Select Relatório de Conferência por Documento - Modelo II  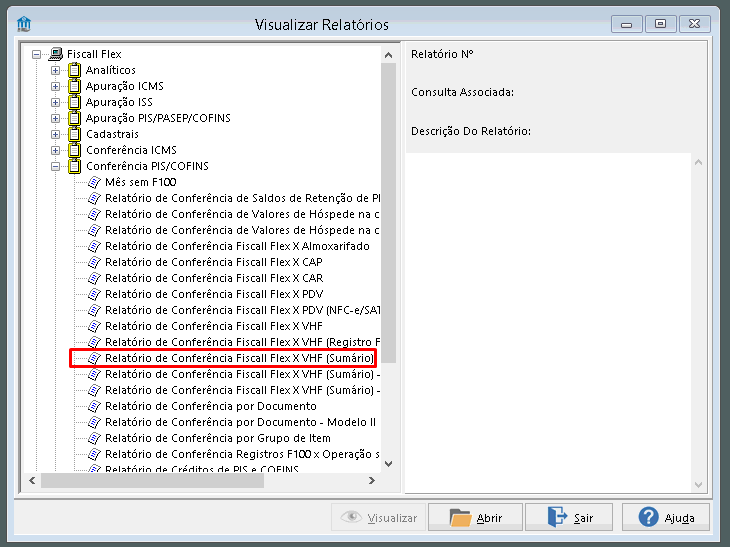(x=240, y=422)
